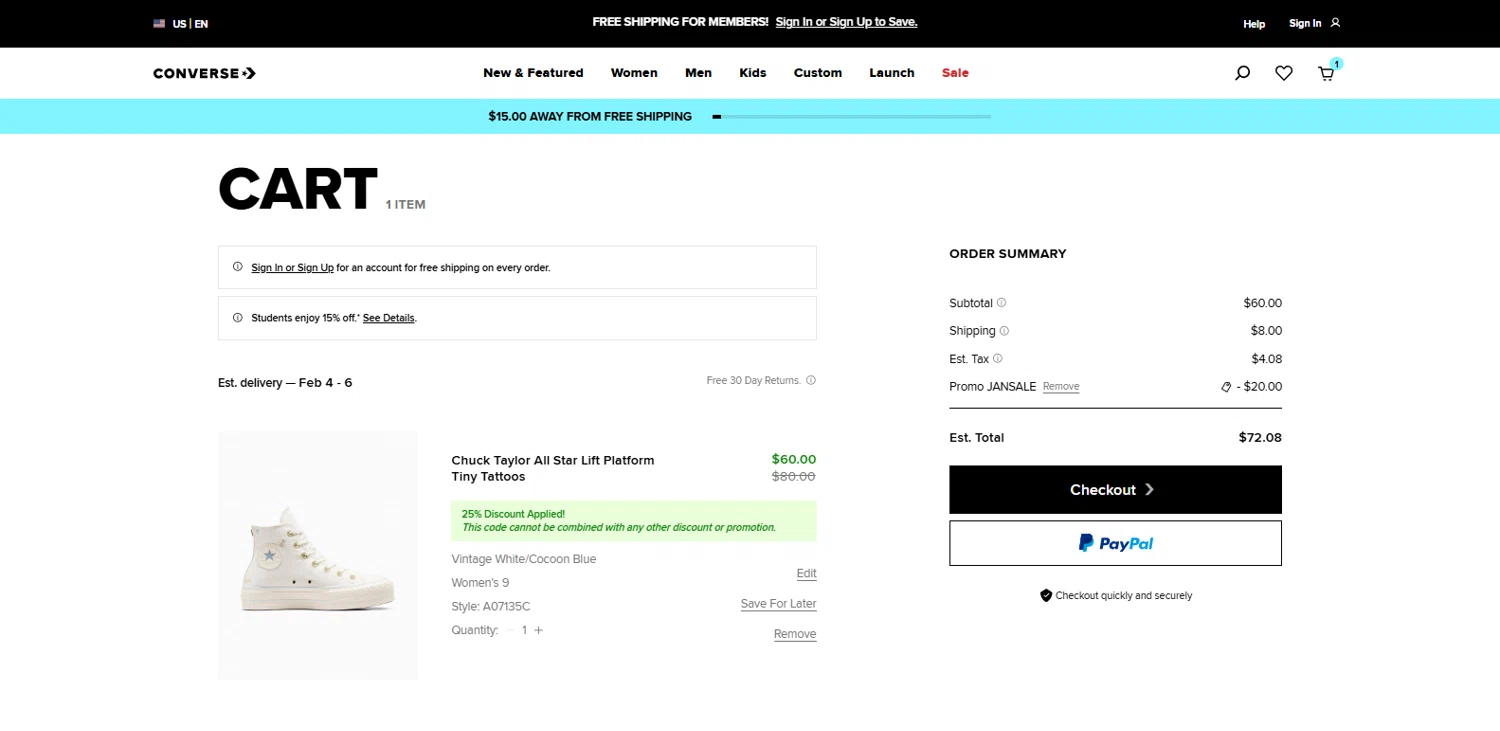Open the Women menu
1500x731 pixels.
634,73
